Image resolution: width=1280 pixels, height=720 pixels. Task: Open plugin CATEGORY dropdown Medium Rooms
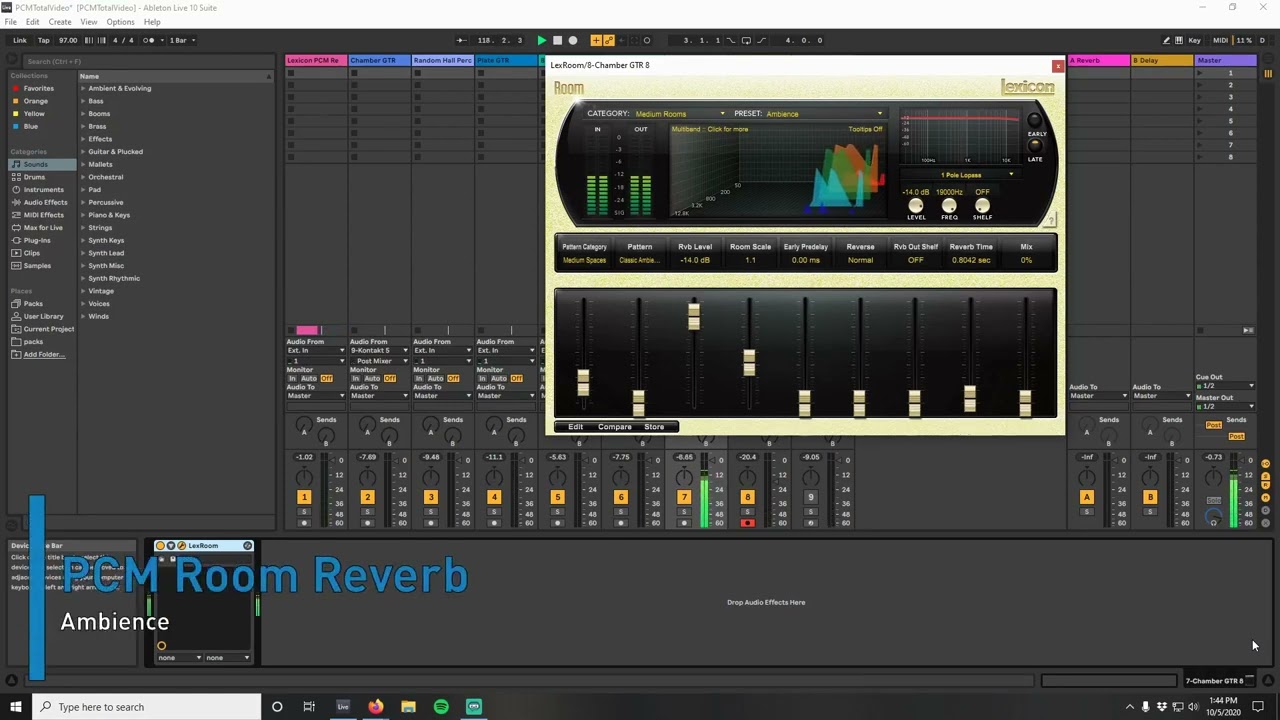coord(680,114)
